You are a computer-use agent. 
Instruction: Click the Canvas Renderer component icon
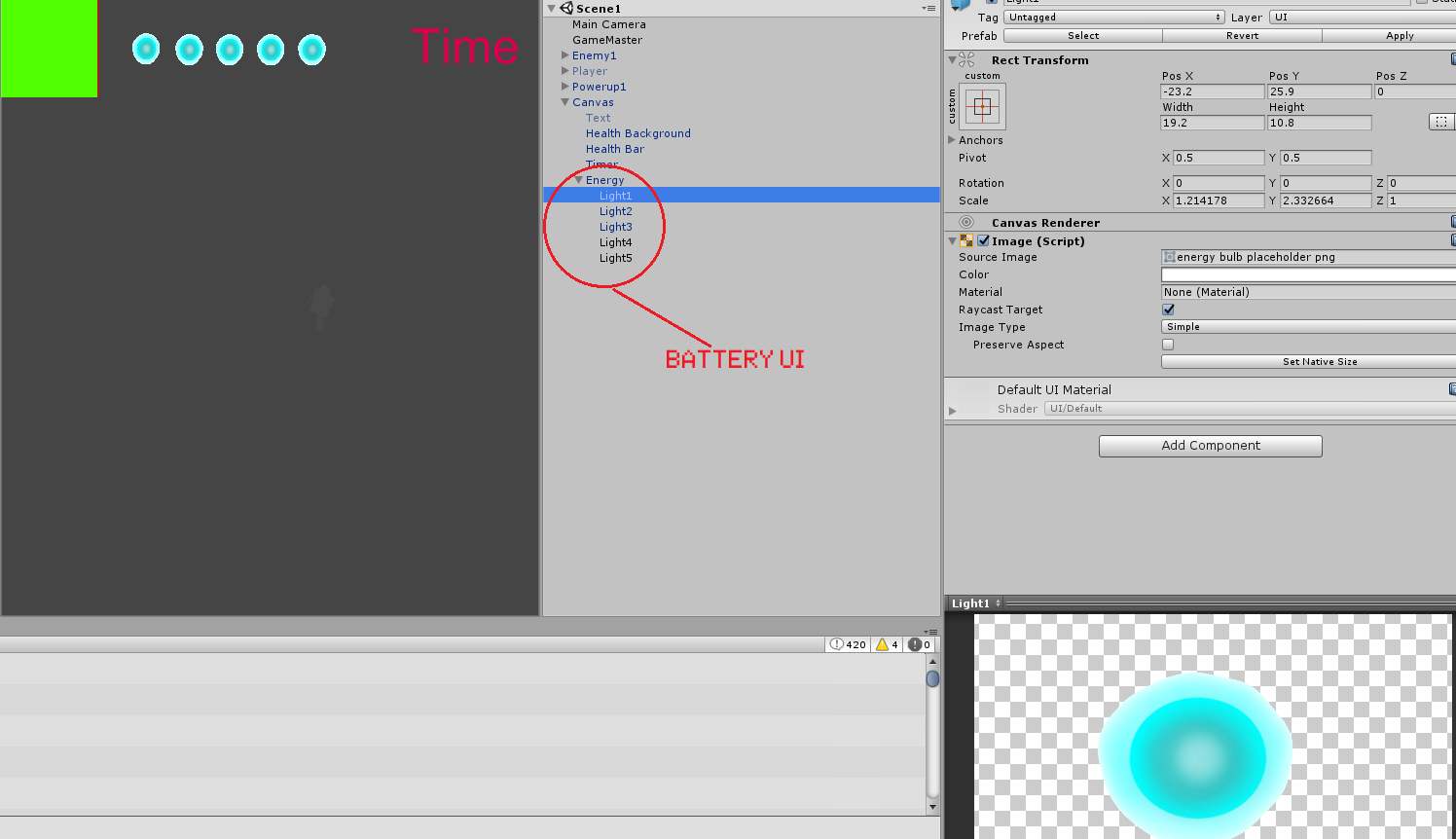click(966, 223)
